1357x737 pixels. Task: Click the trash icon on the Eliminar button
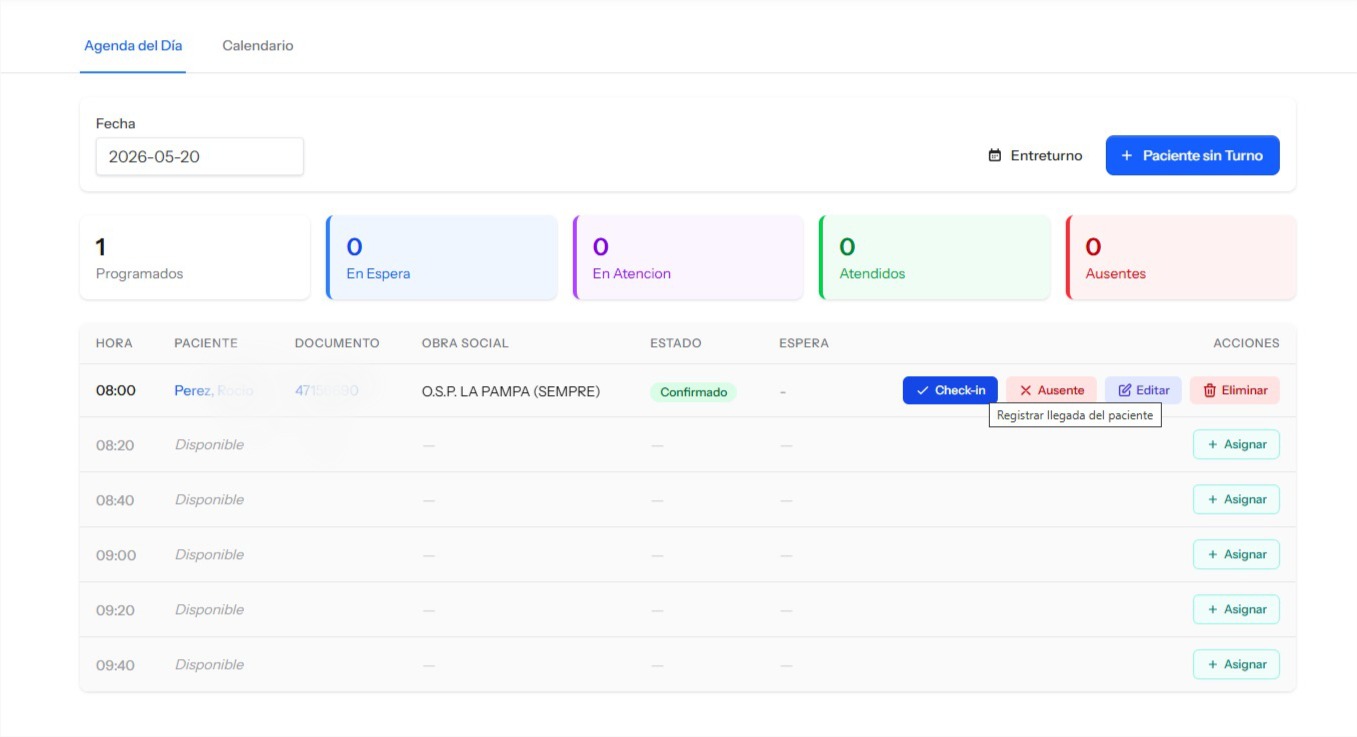[1210, 391]
